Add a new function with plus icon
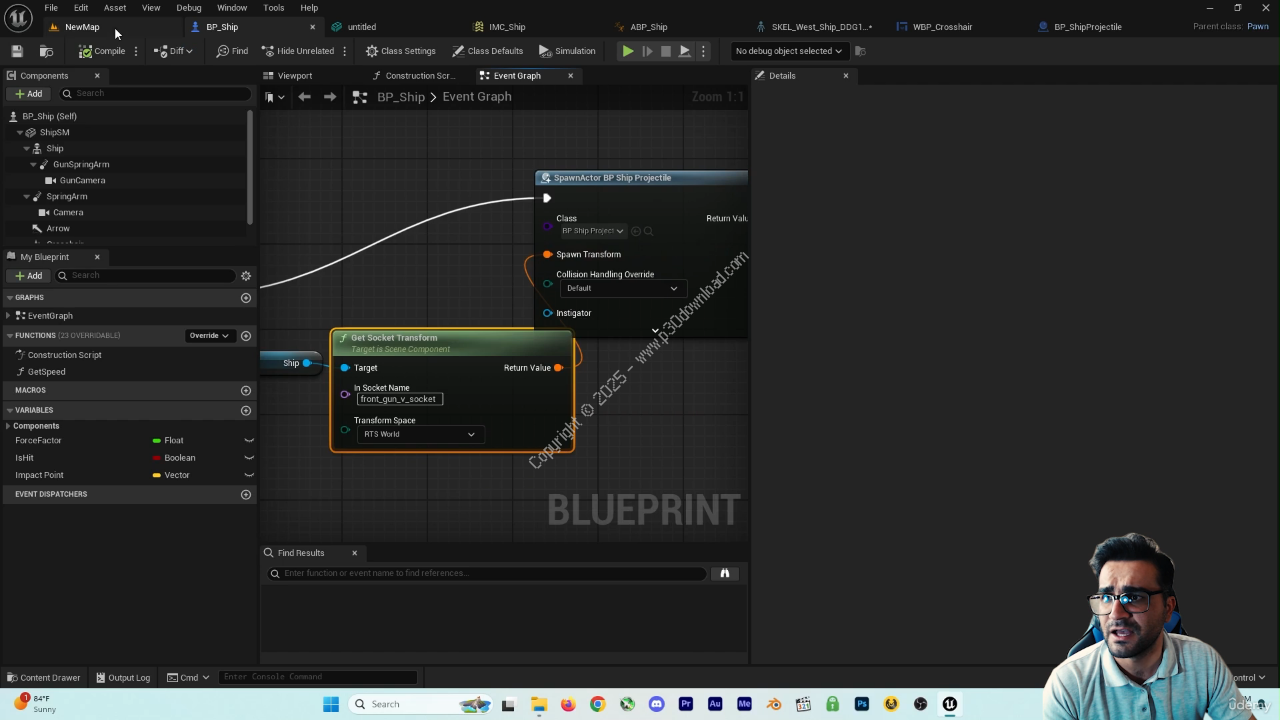The width and height of the screenshot is (1280, 720). point(246,336)
